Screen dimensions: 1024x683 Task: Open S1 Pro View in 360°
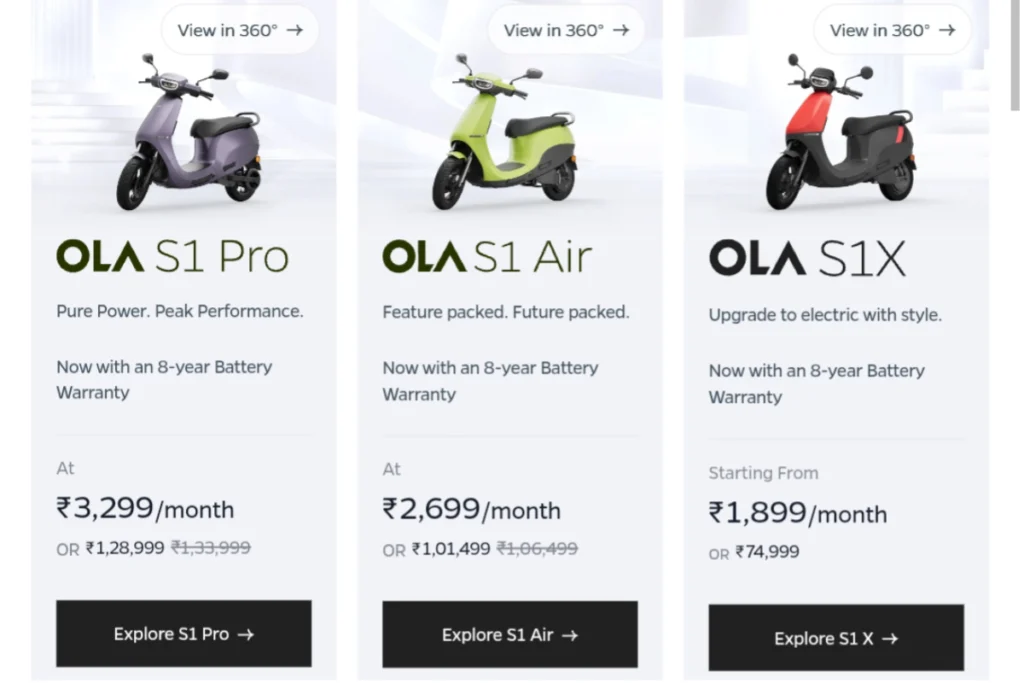pos(240,30)
